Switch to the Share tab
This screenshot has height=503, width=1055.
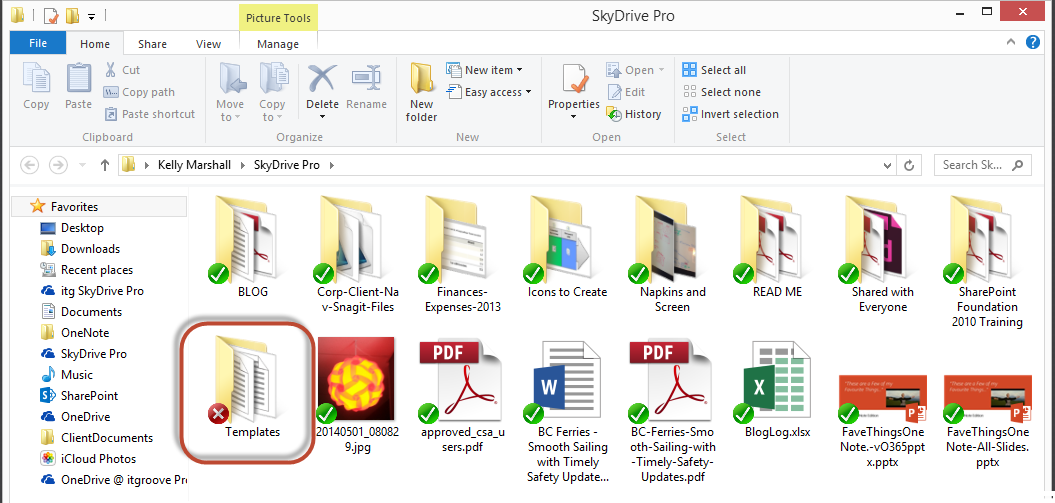point(152,44)
